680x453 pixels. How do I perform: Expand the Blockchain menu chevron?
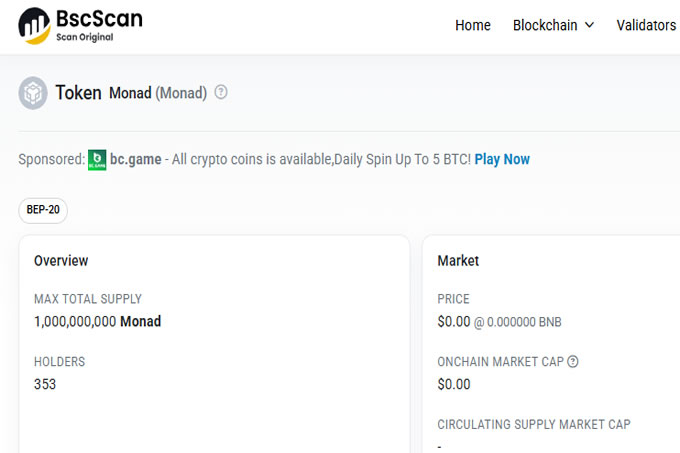point(589,25)
